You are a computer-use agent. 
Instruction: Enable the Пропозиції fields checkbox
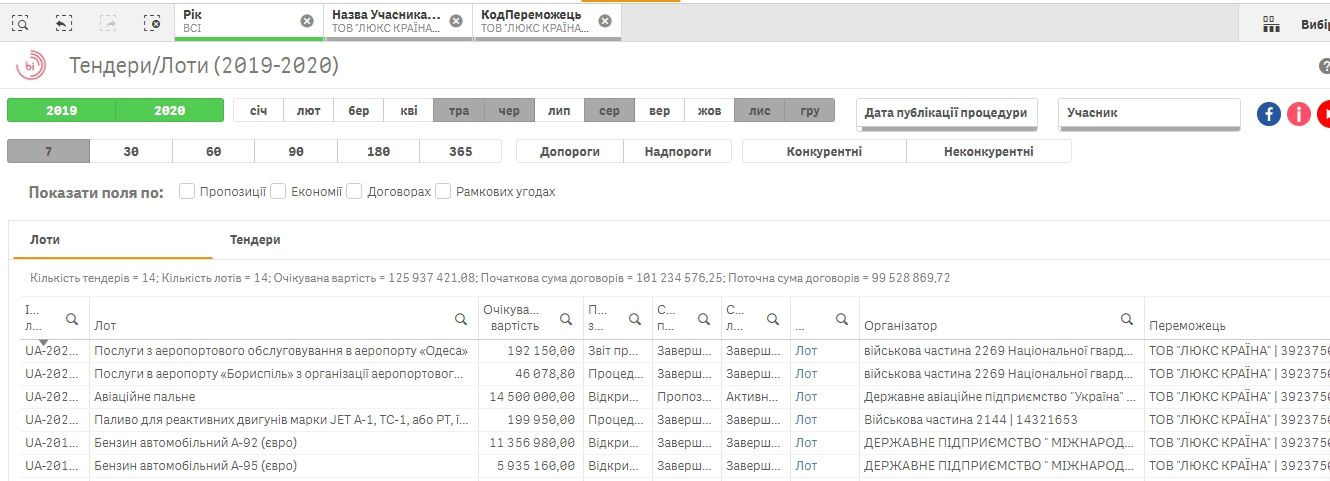coord(187,191)
